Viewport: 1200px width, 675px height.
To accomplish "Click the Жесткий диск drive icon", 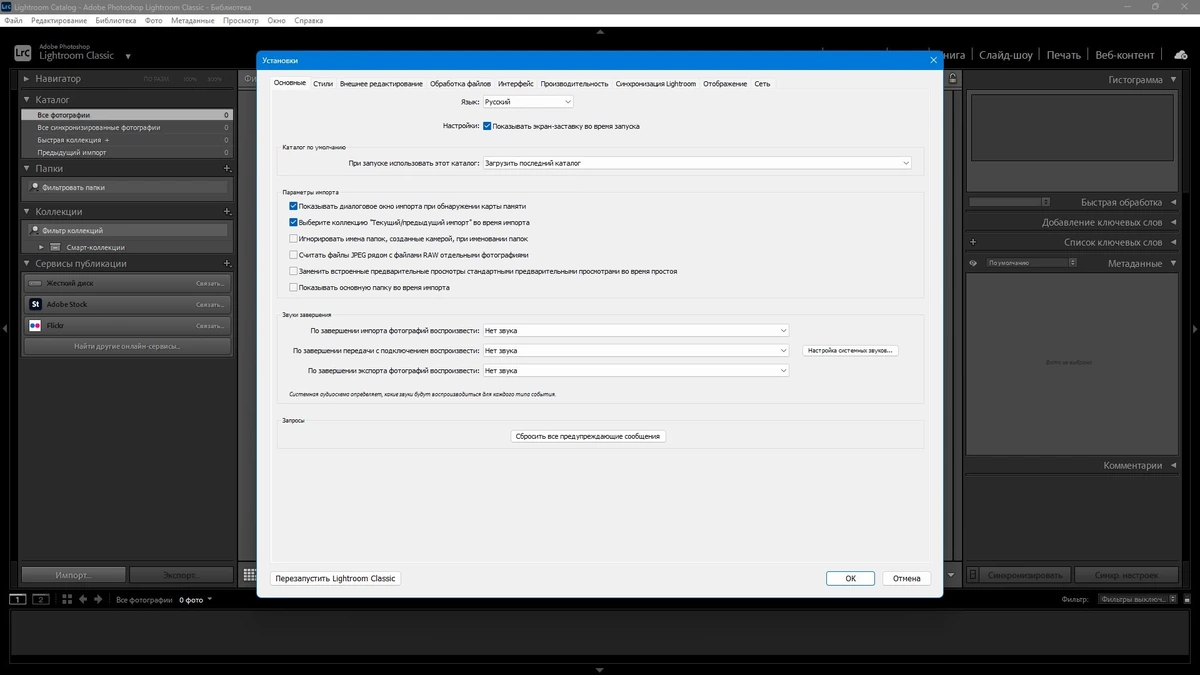I will pos(35,283).
